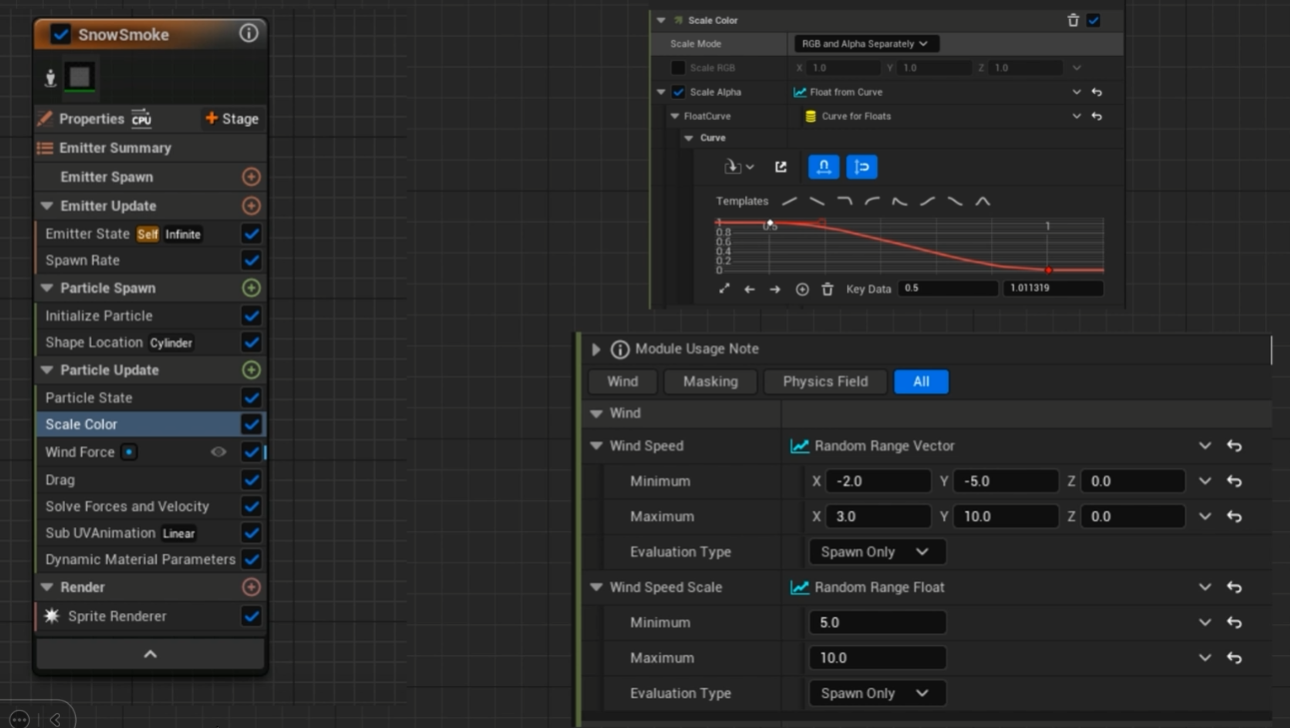Click the SnowSmoke emitter thumbnail
This screenshot has width=1290, height=728.
pos(80,77)
